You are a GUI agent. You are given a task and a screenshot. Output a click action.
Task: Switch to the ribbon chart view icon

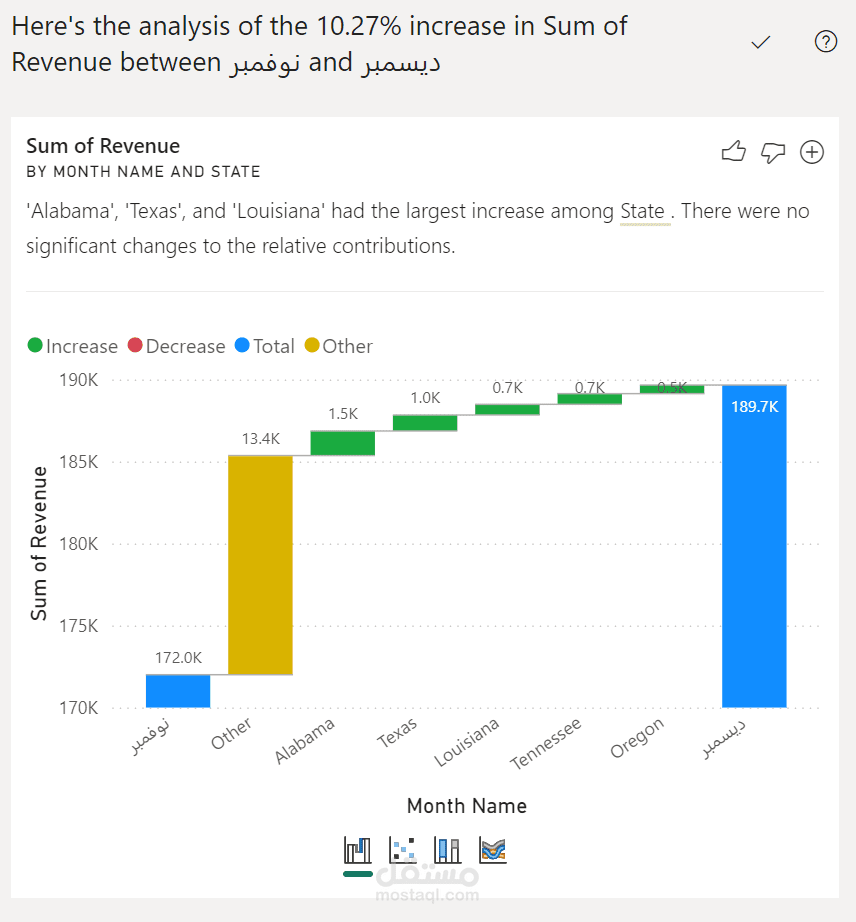pyautogui.click(x=493, y=850)
